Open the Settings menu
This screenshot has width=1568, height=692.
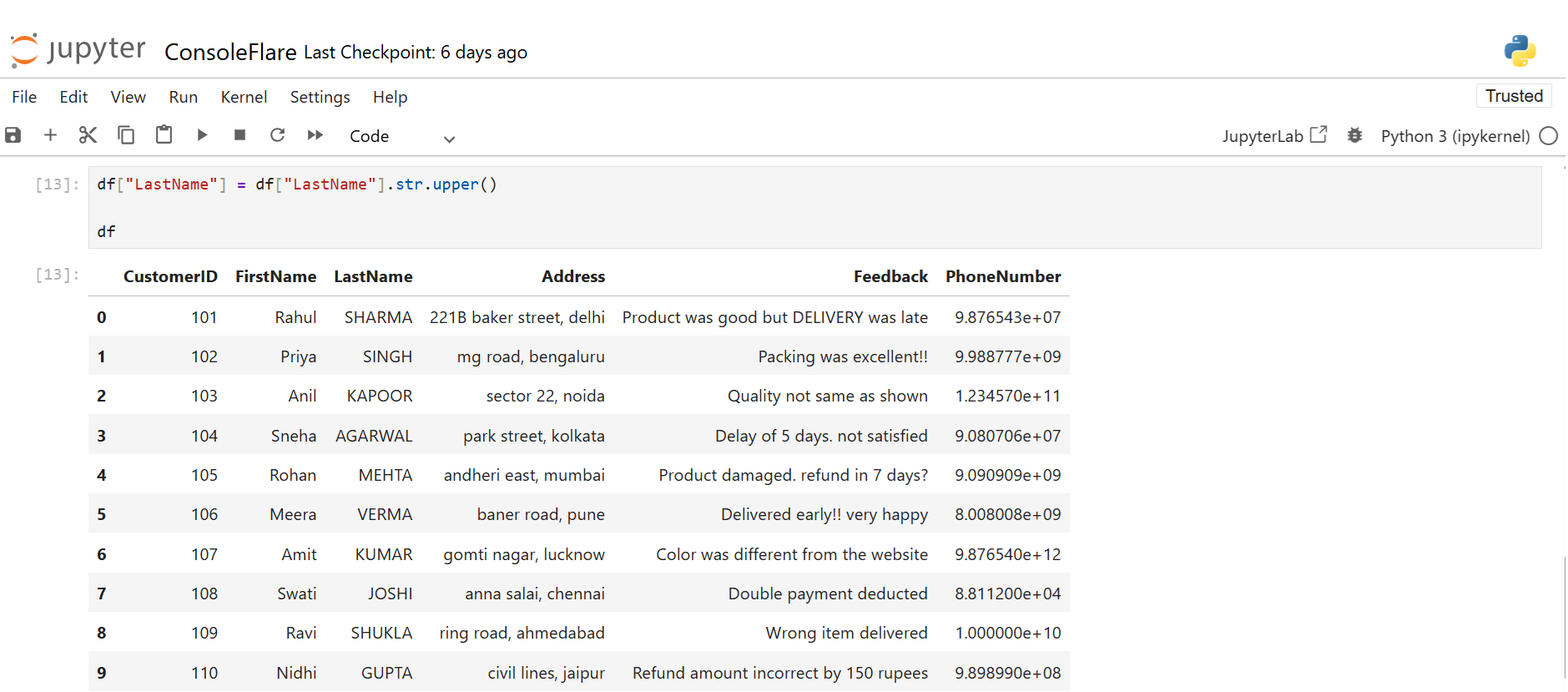point(320,97)
